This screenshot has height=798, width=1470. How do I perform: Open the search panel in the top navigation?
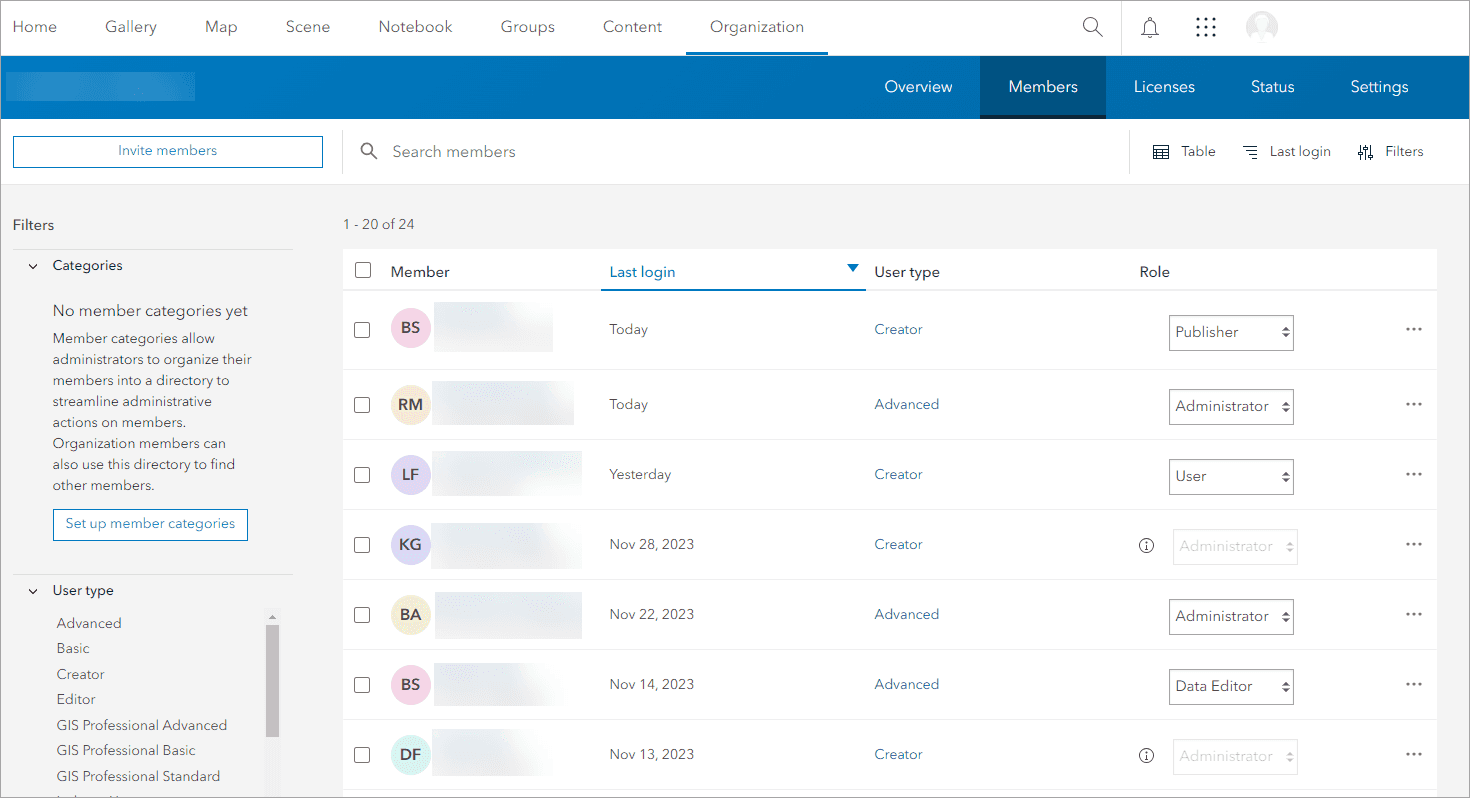coord(1092,27)
